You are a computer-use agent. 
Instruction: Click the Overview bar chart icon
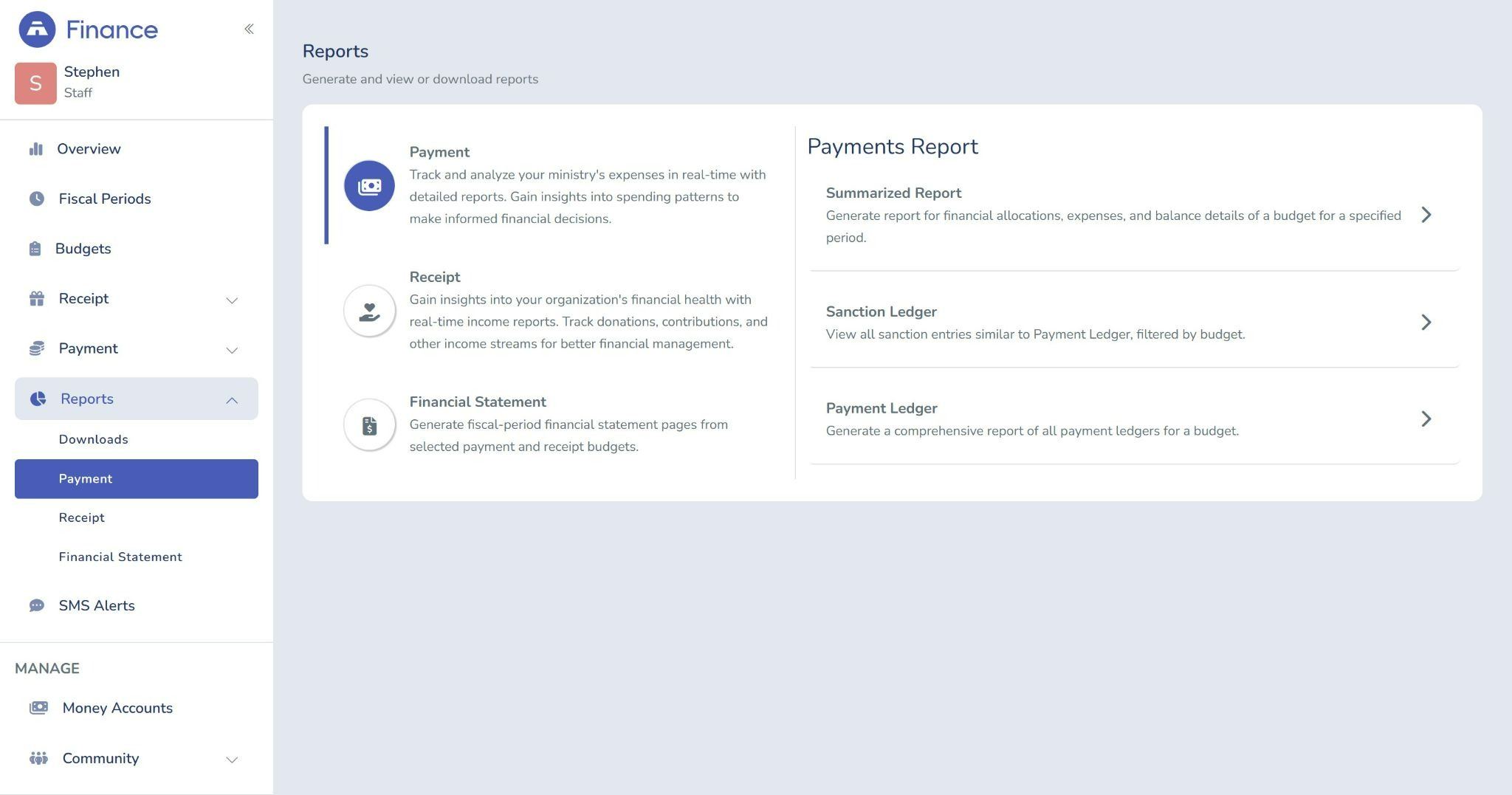(36, 149)
